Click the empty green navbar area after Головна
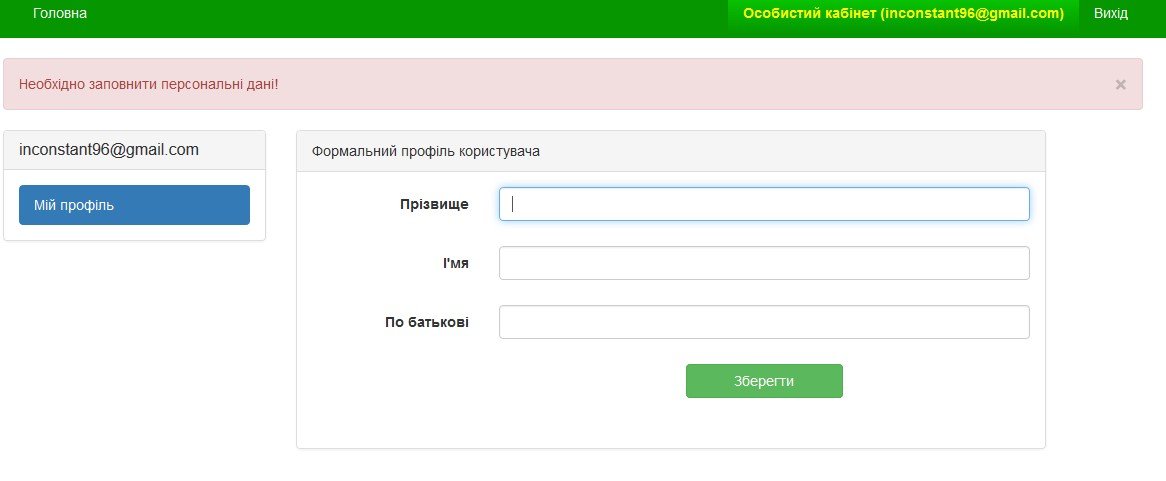The width and height of the screenshot is (1166, 481). tap(400, 18)
